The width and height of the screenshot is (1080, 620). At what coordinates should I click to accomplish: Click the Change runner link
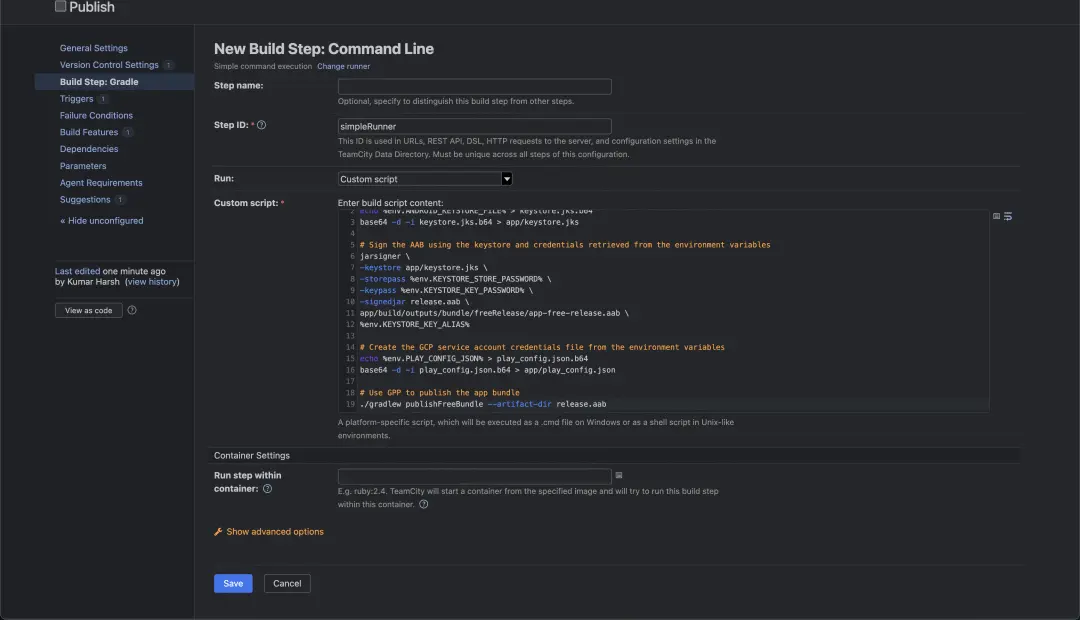[343, 66]
